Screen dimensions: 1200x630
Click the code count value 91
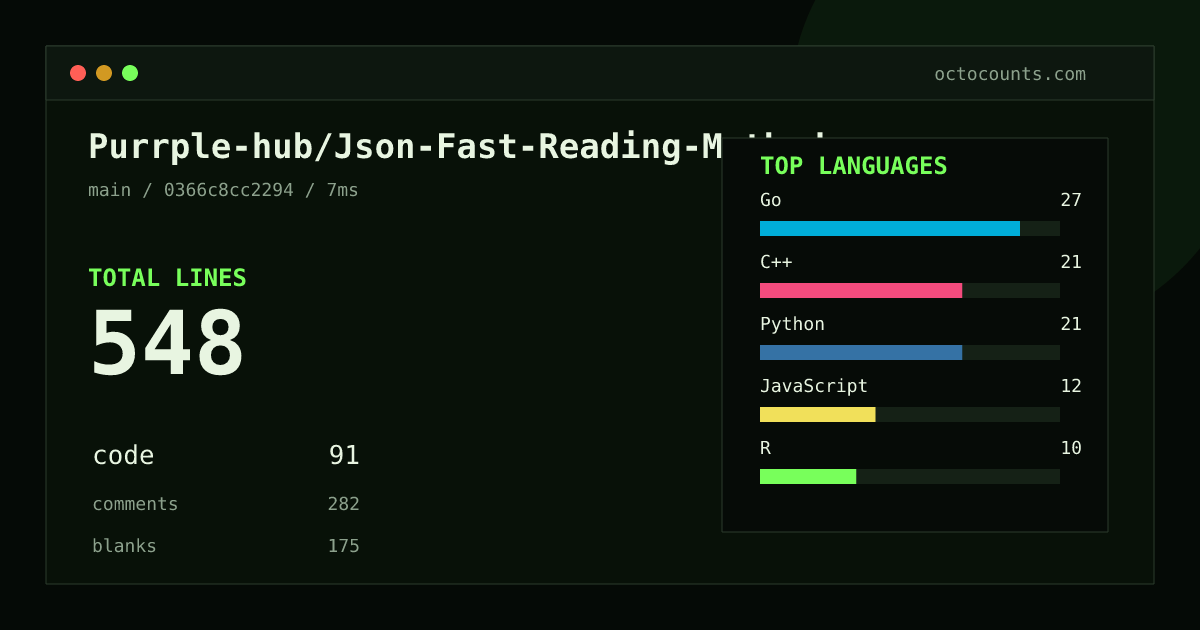[x=344, y=456]
